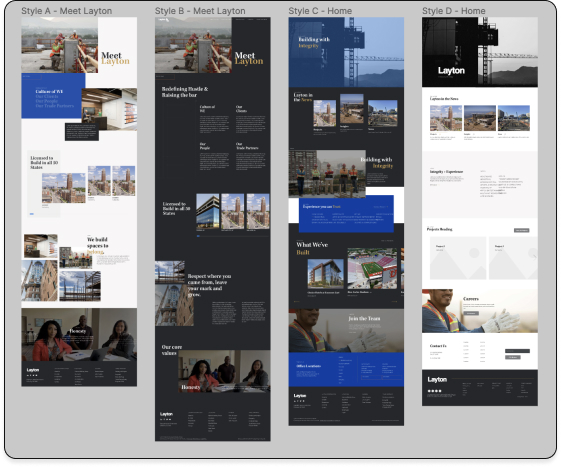Click the dark button beside Projects Heading in Style D
561x467 pixels.
point(522,230)
